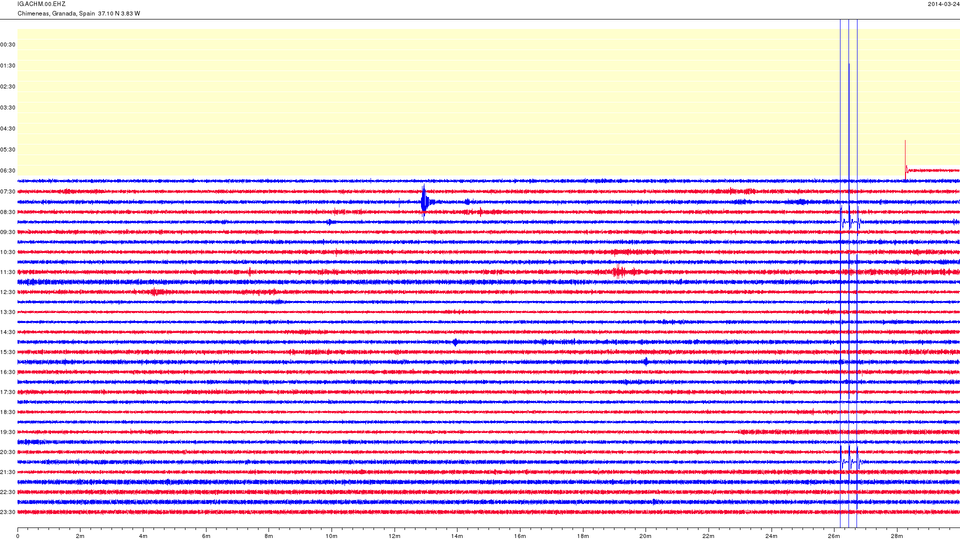Click the blue calibration pulse on the 09:00 trace
The image size is (960, 540).
(850, 222)
